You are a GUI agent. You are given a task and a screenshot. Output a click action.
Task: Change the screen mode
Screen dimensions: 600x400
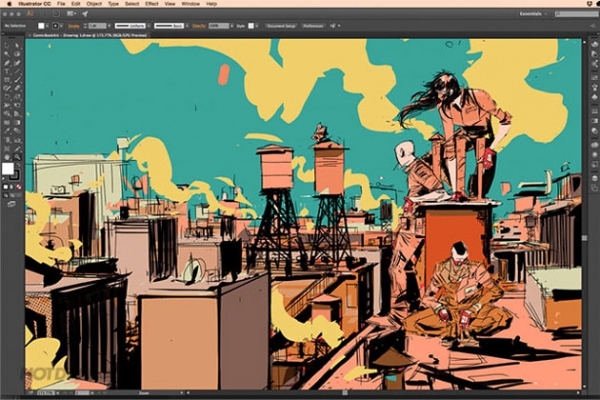11,204
